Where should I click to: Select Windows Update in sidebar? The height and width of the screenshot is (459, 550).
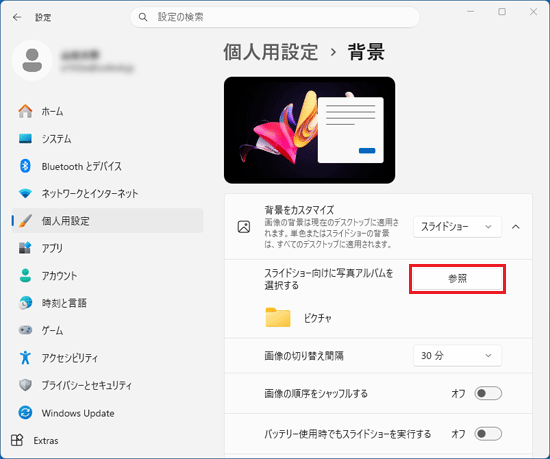[x=107, y=412]
